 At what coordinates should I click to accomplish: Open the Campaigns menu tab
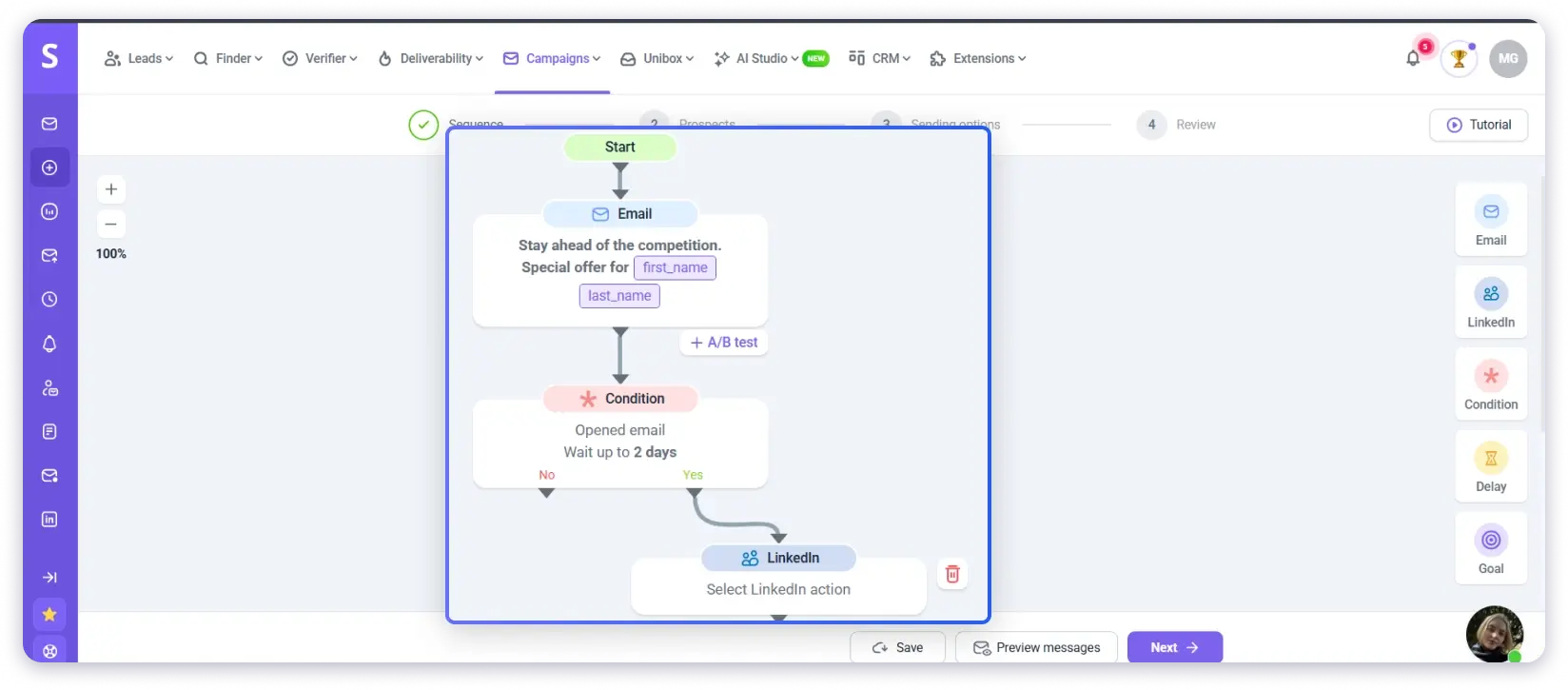click(x=552, y=59)
